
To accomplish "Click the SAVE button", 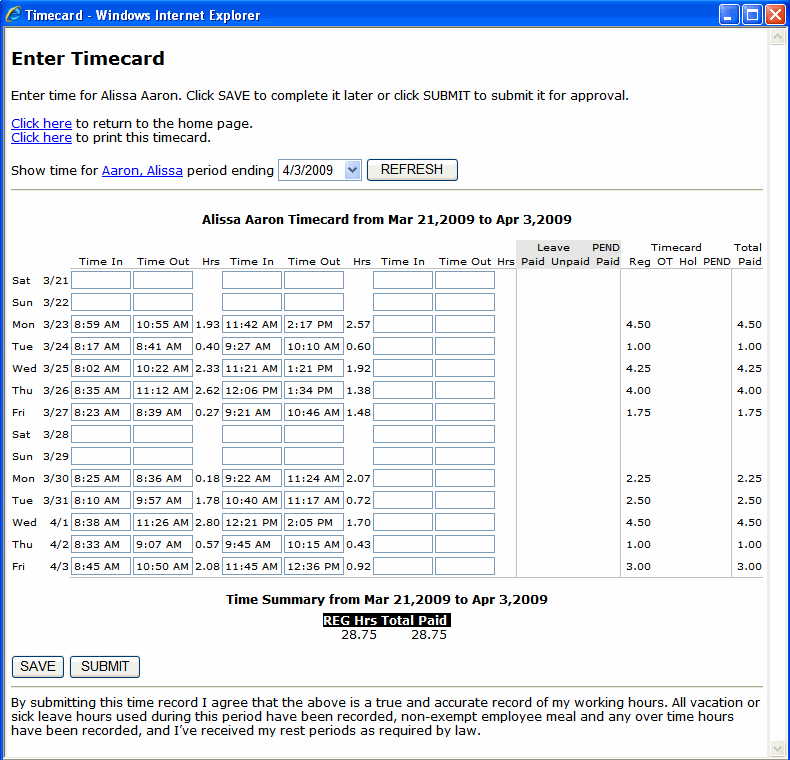I will click(38, 667).
